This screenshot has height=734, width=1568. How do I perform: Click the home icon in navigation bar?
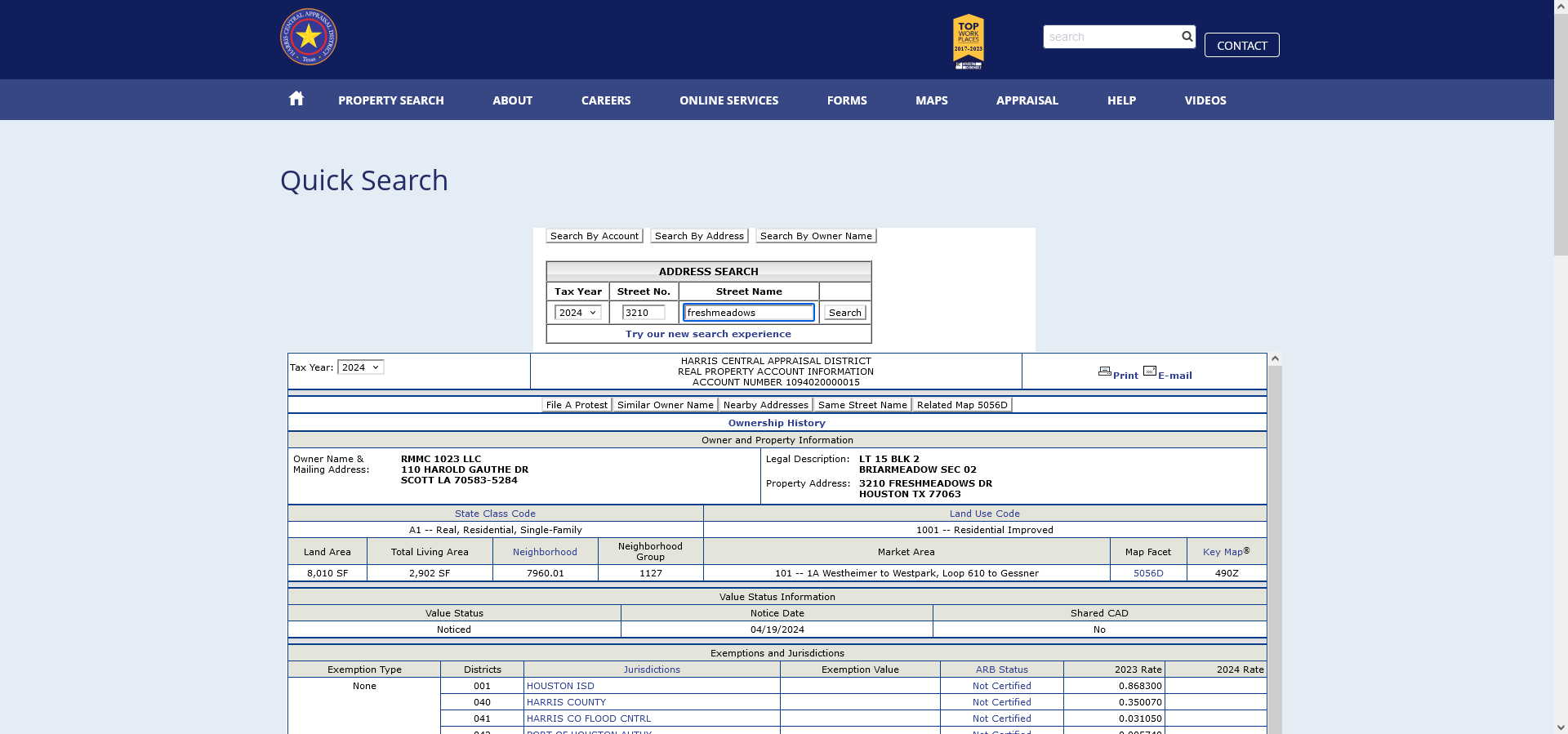296,99
